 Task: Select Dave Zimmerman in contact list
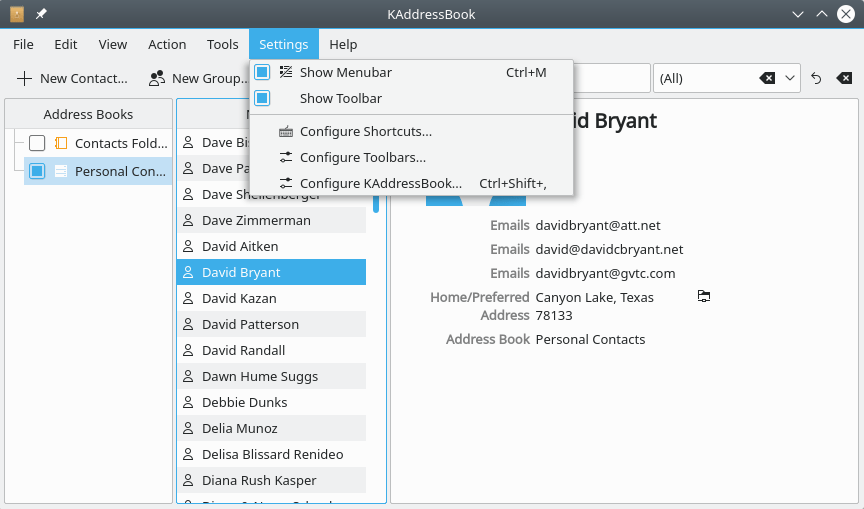pyautogui.click(x=272, y=220)
